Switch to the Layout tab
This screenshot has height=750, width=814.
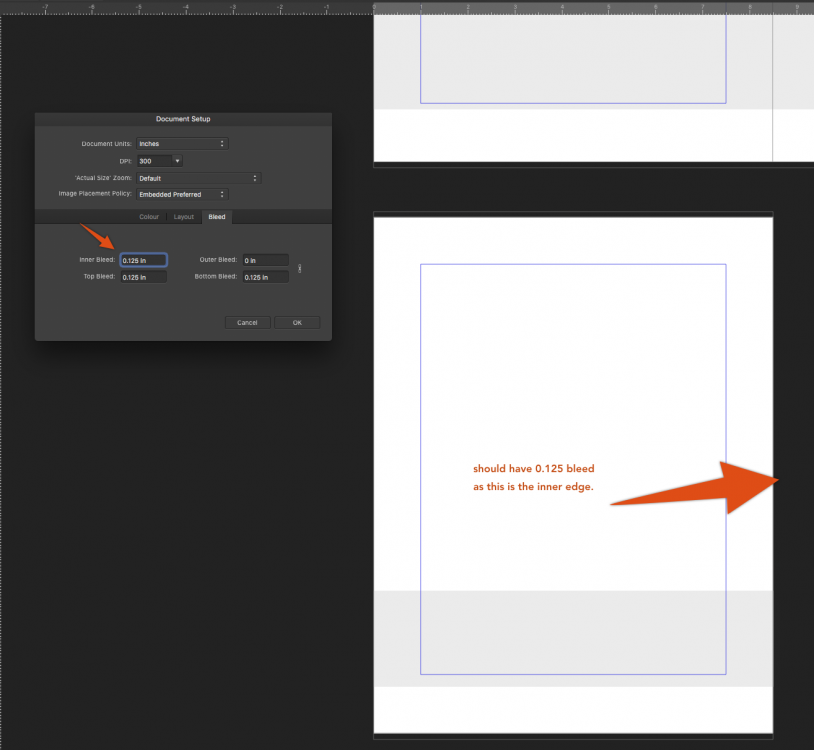(x=183, y=217)
